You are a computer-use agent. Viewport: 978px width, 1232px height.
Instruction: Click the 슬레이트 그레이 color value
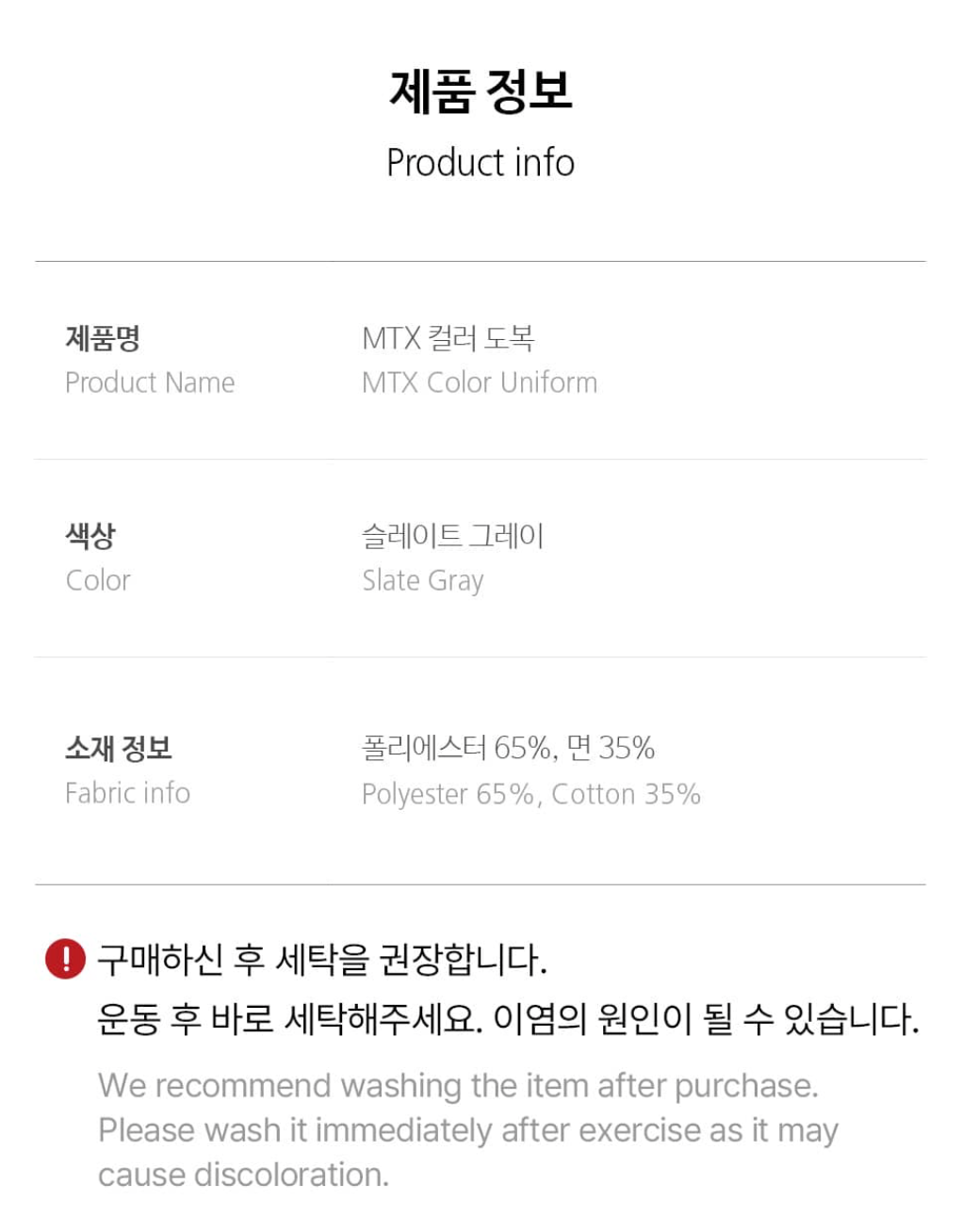point(453,536)
